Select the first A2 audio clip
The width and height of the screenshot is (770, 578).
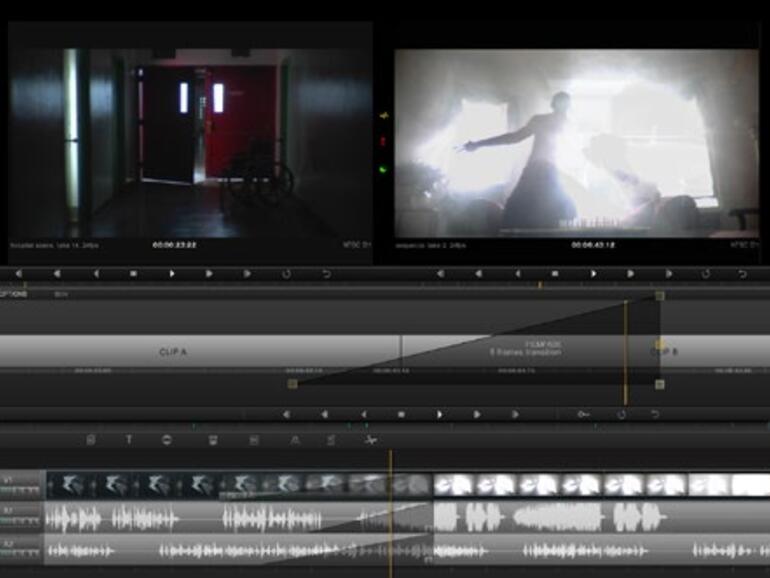[x=239, y=550]
